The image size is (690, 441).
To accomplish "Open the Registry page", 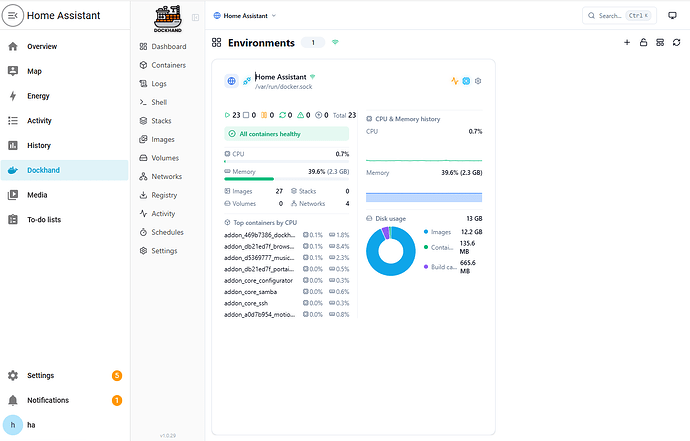I will [158, 195].
